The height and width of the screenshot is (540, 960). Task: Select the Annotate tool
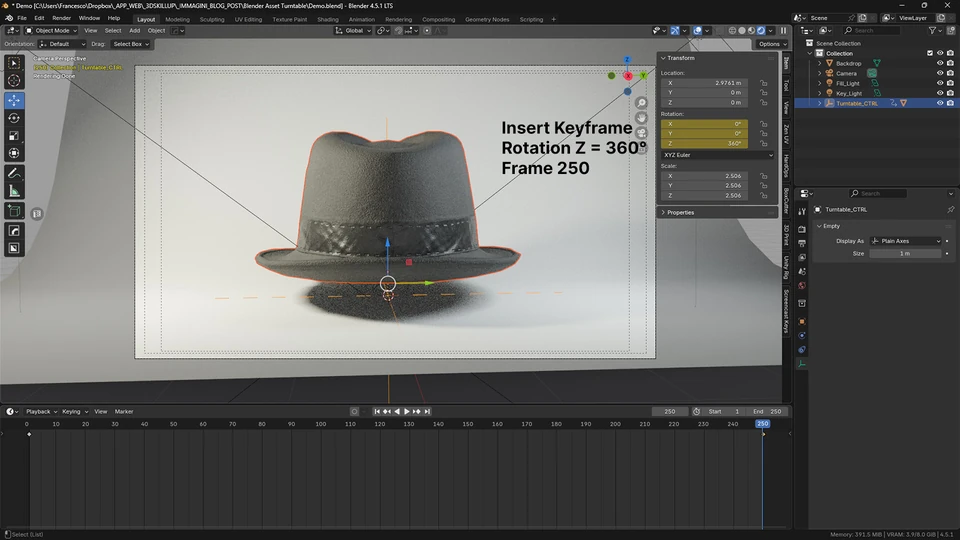14,173
